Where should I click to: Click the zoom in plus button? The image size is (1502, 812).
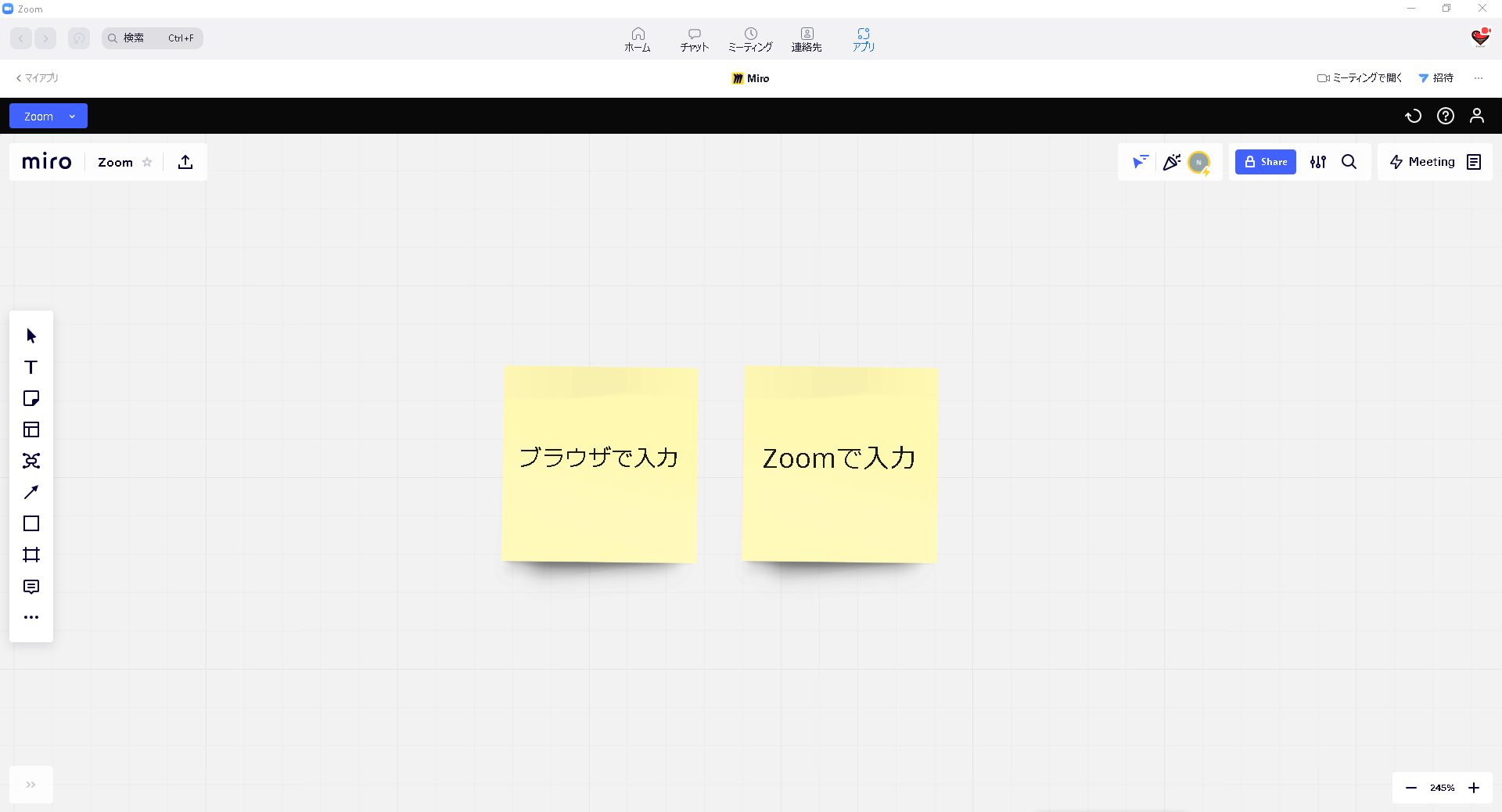click(x=1474, y=788)
